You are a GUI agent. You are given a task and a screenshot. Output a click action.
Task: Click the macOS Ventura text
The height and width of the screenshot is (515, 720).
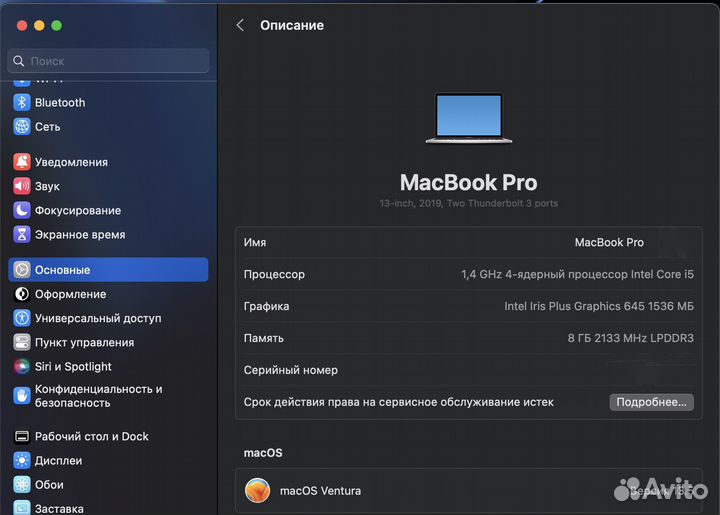(320, 491)
